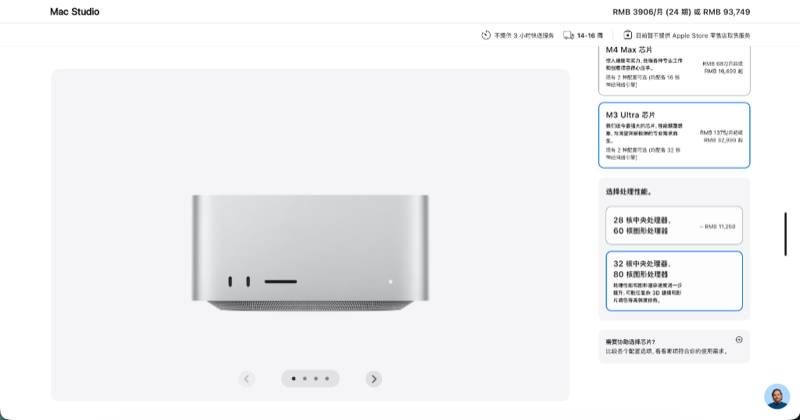The height and width of the screenshot is (420, 800).
Task: Select the 28-core CPU, 60-core GPU option
Action: (x=674, y=226)
